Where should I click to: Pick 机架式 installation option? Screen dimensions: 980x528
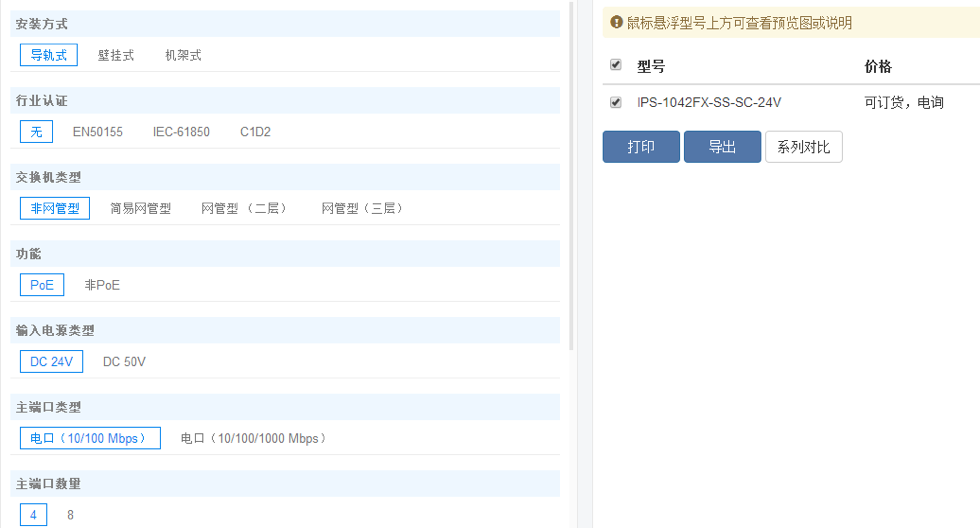[183, 55]
